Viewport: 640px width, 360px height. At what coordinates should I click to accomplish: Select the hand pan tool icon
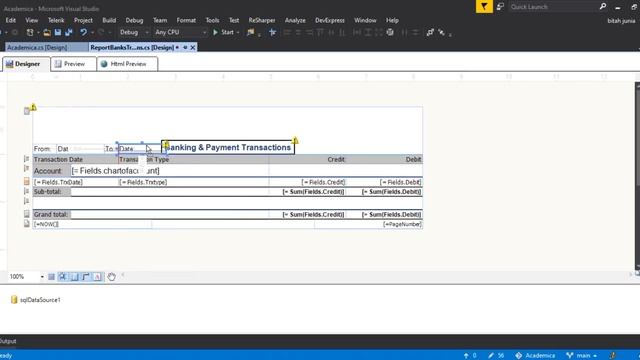click(111, 277)
